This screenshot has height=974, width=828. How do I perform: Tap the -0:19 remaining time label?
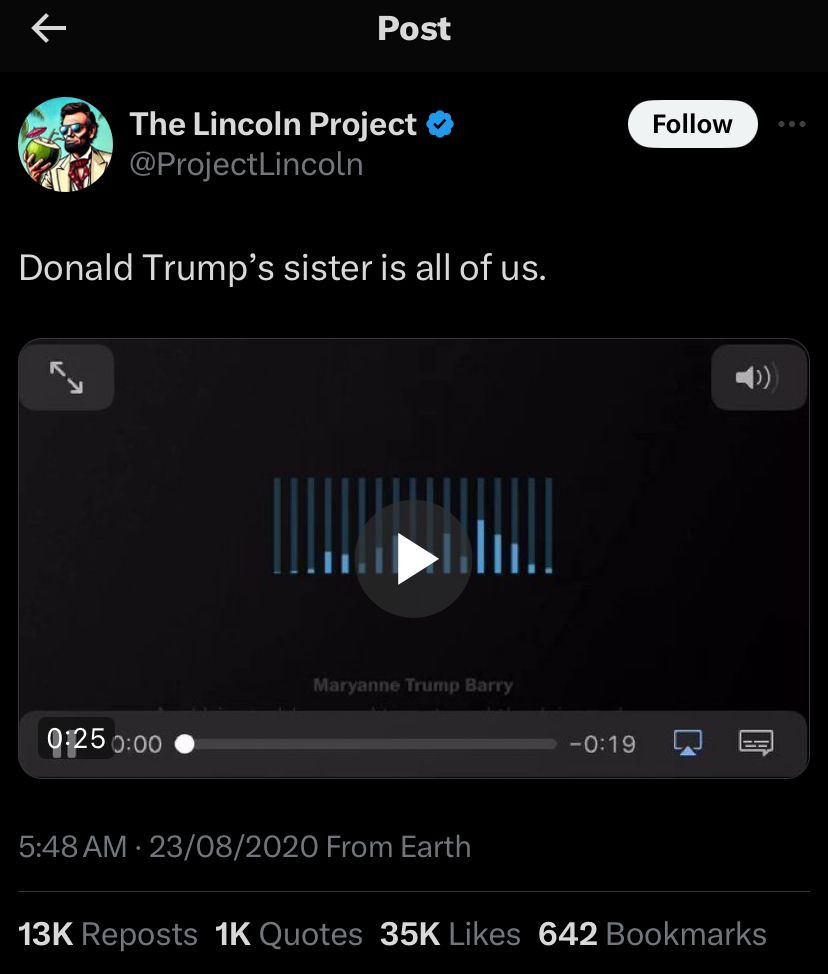coord(602,744)
